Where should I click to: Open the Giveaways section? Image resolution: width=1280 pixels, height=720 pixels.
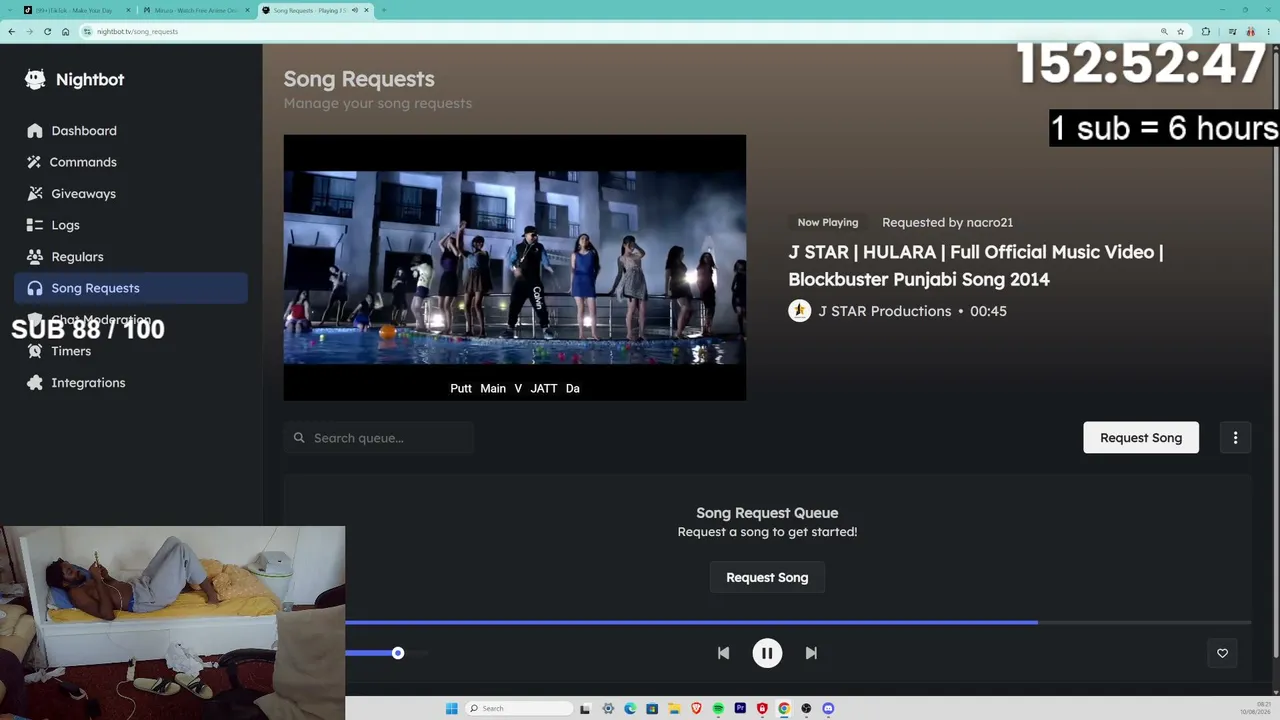click(x=131, y=194)
